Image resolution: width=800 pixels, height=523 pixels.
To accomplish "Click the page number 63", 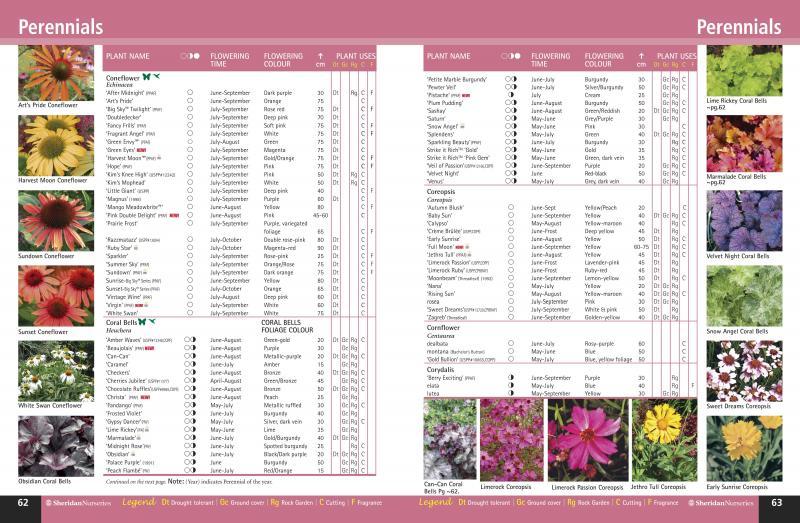I will 776,502.
